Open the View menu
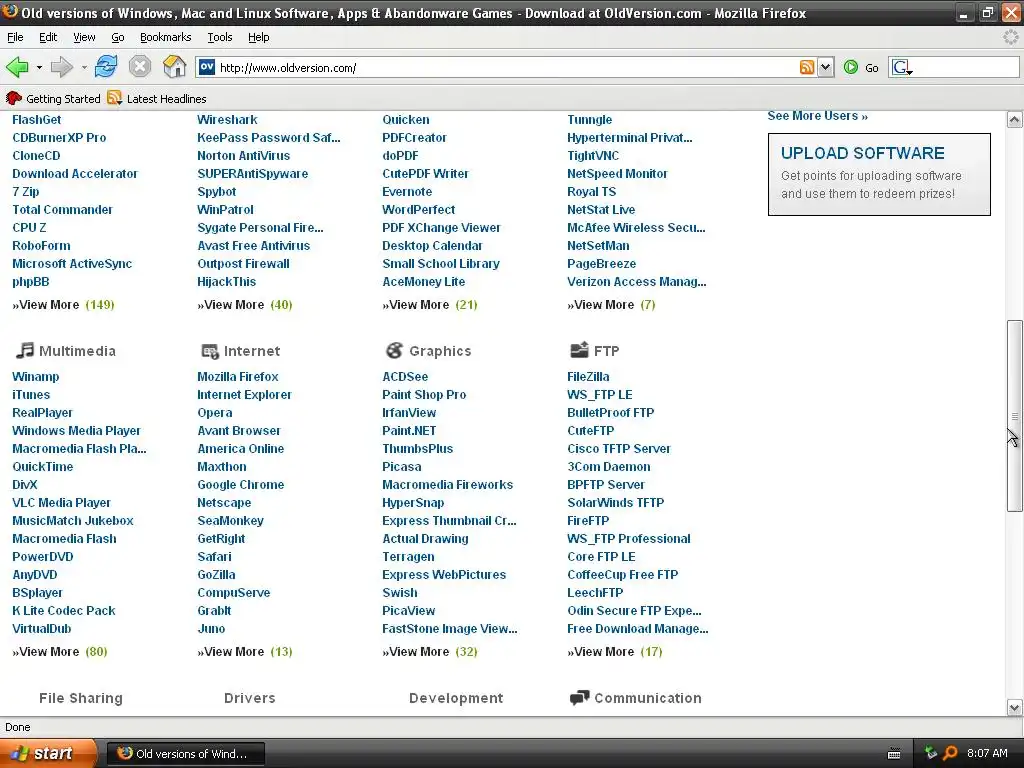Viewport: 1024px width, 768px height. [84, 37]
